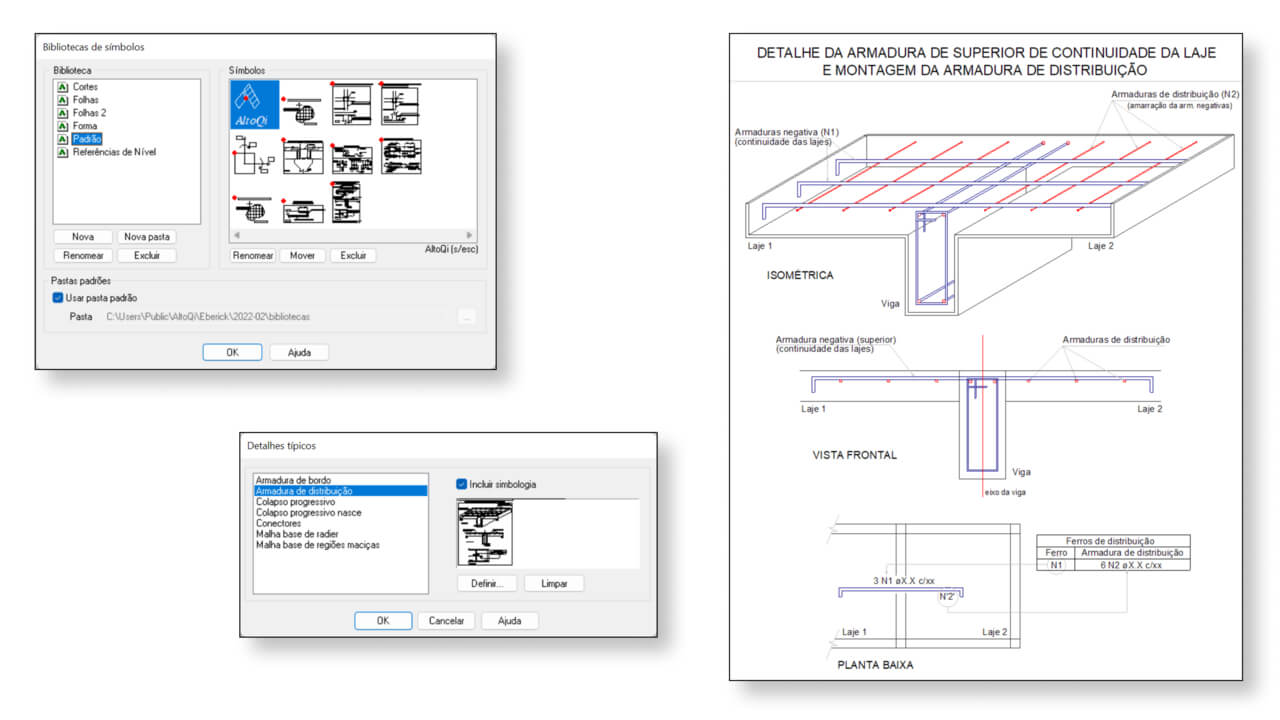Click the icon beside Folhas 2 library
This screenshot has height=720, width=1280.
(x=64, y=113)
